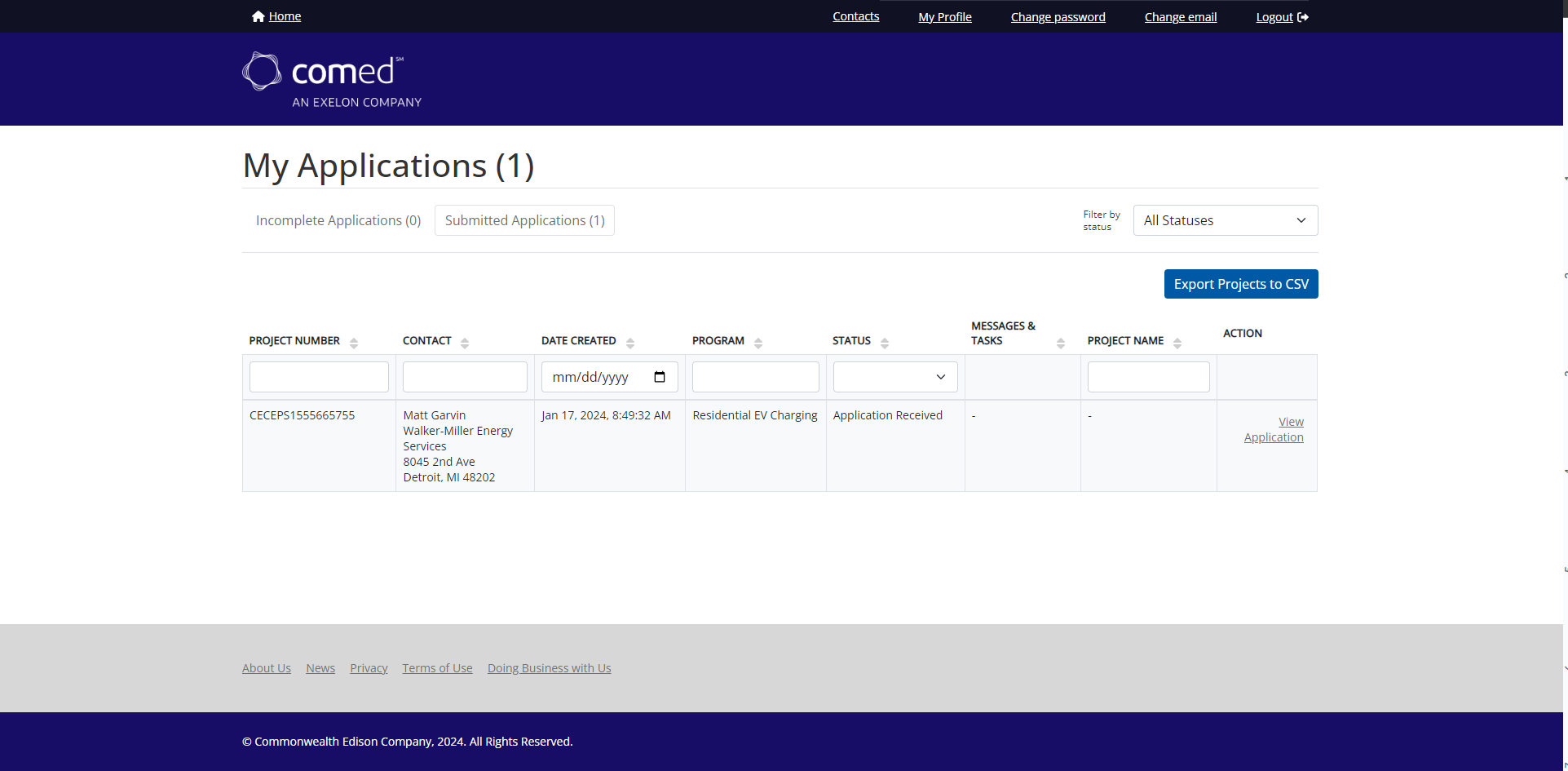This screenshot has width=1568, height=771.
Task: Go to My Profile page
Action: click(944, 17)
